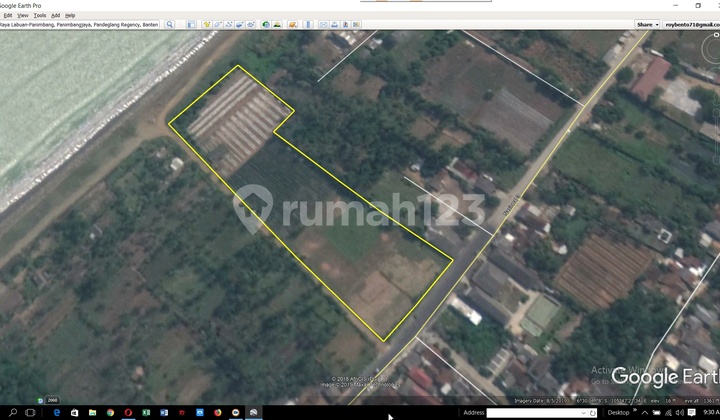
Task: Open the Help menu
Action: (x=70, y=15)
